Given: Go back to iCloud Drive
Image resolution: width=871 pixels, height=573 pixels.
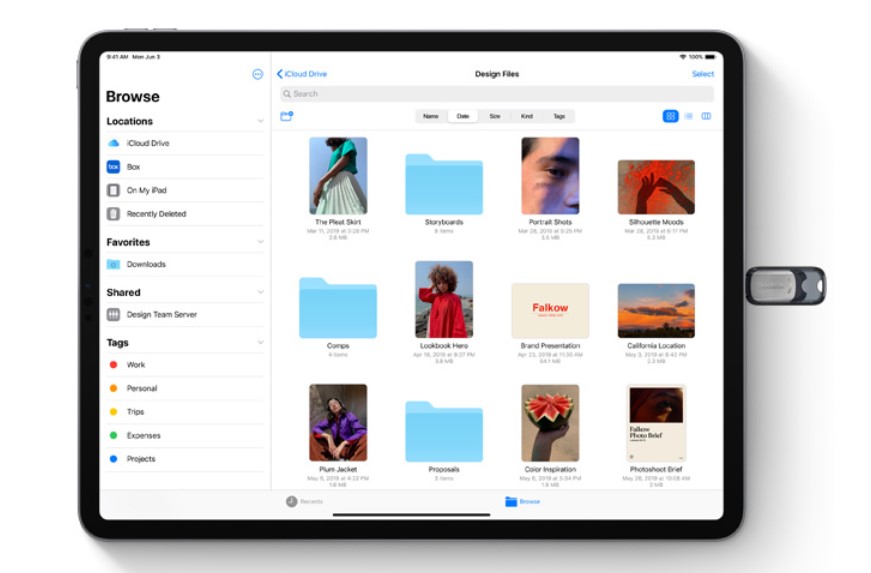Looking at the screenshot, I should (302, 74).
